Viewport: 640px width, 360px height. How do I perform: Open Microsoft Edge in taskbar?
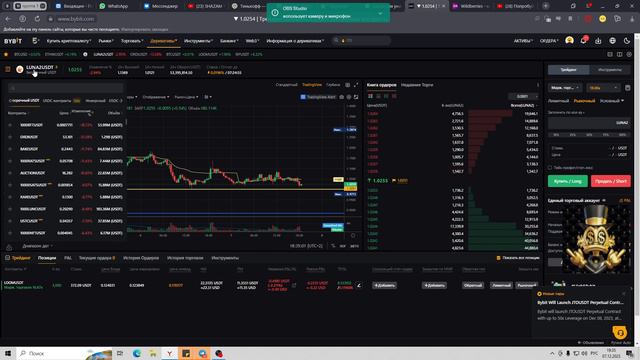(136, 353)
